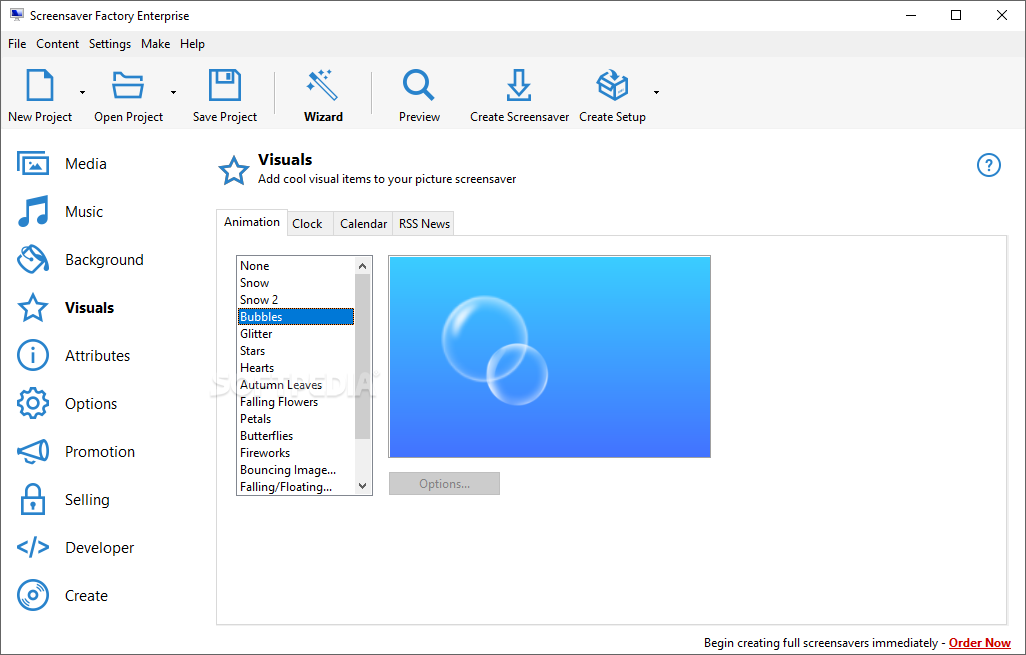Open the Content menu
Image resolution: width=1026 pixels, height=655 pixels.
58,44
